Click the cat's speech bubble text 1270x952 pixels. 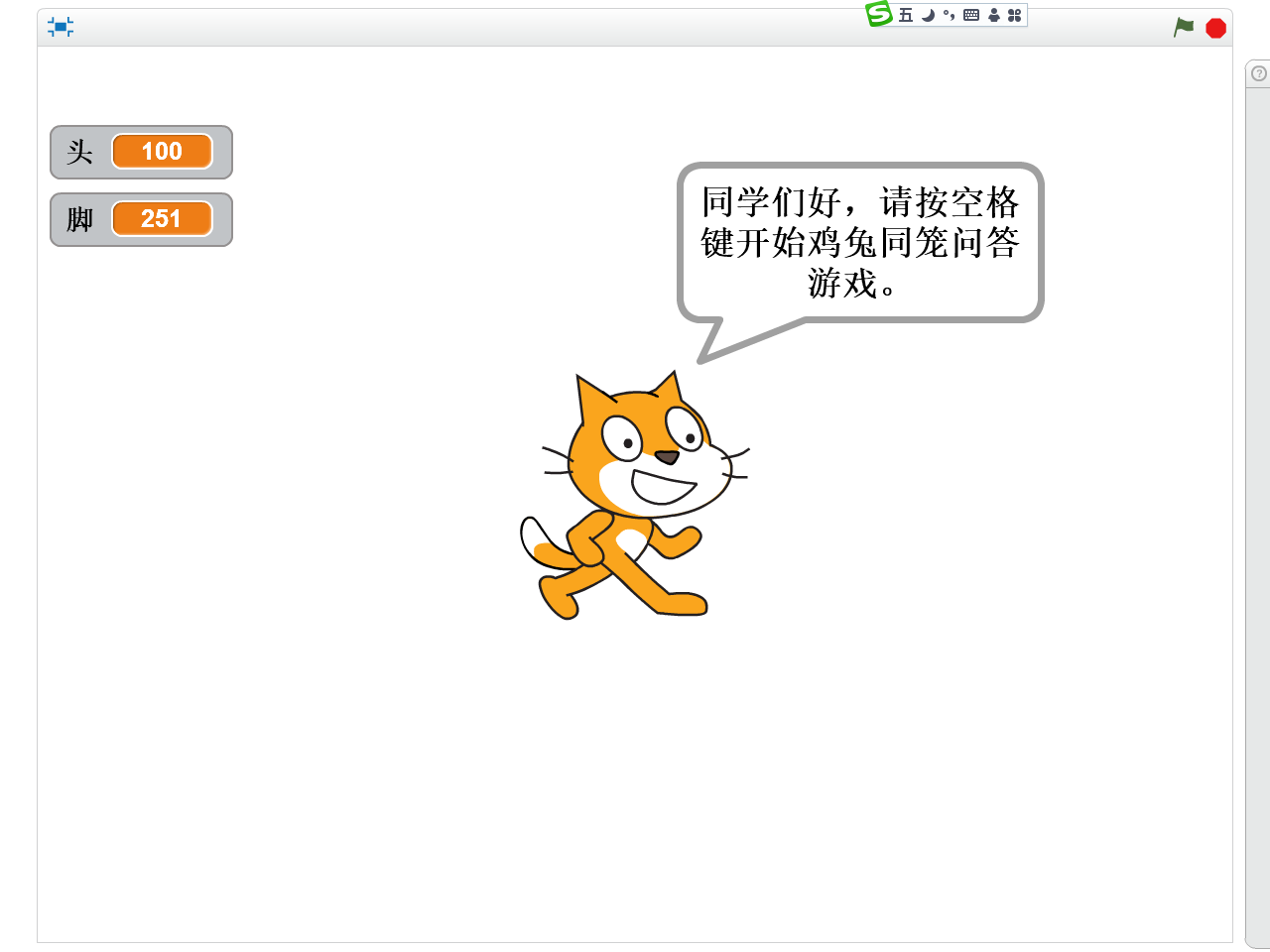tap(859, 242)
